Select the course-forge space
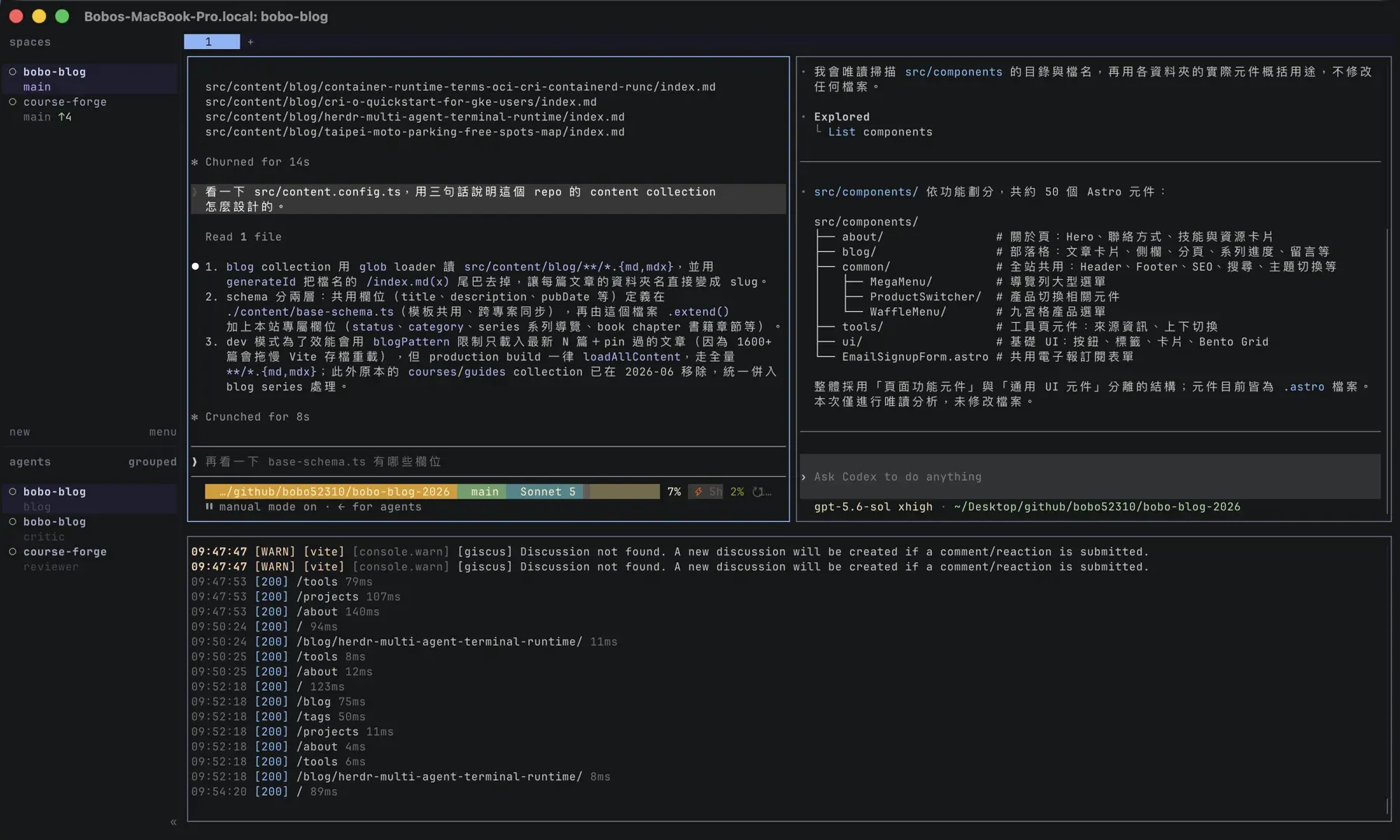Image resolution: width=1400 pixels, height=840 pixels. 91,109
